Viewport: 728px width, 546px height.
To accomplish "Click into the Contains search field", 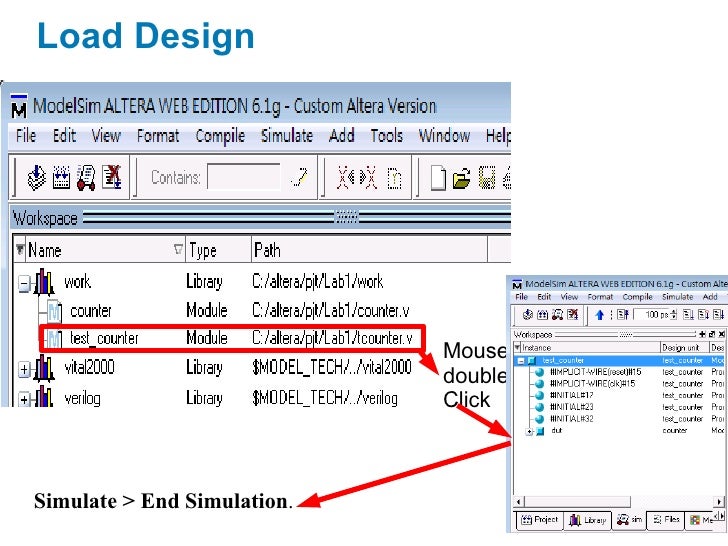I will 244,177.
